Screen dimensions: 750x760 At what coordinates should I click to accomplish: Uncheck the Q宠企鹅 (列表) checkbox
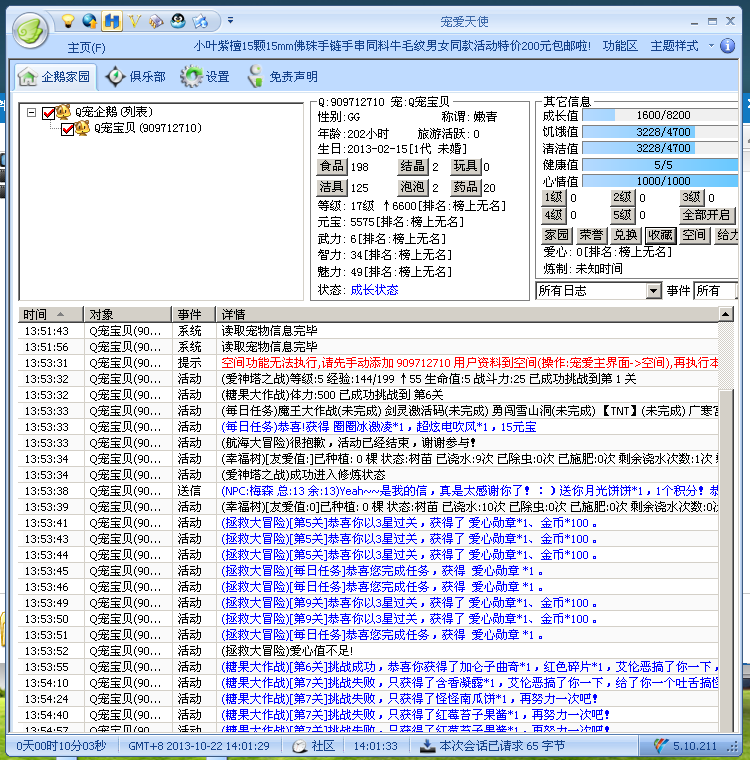coord(48,113)
